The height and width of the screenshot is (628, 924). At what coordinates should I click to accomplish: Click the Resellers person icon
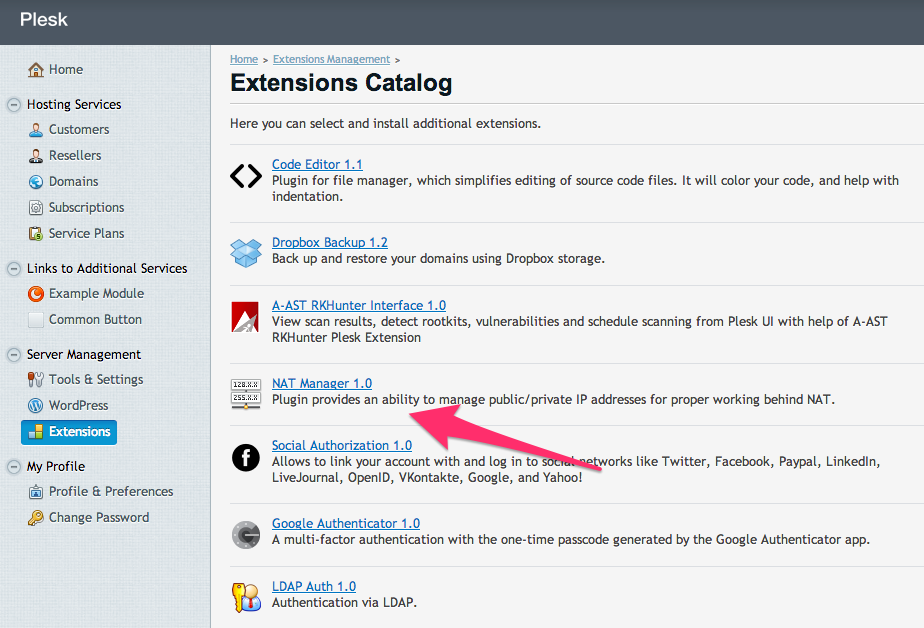[36, 156]
